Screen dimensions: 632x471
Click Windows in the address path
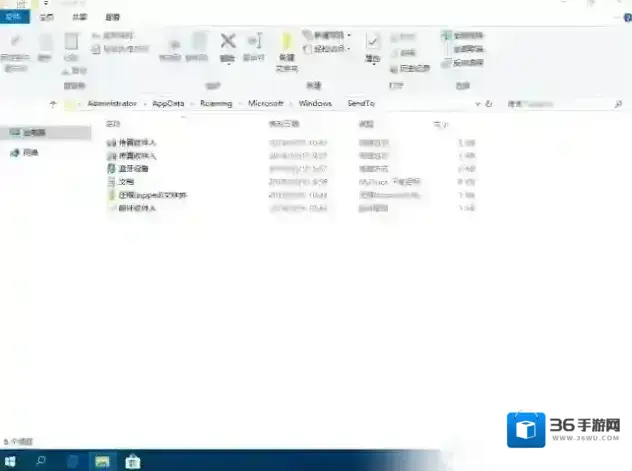click(x=315, y=104)
